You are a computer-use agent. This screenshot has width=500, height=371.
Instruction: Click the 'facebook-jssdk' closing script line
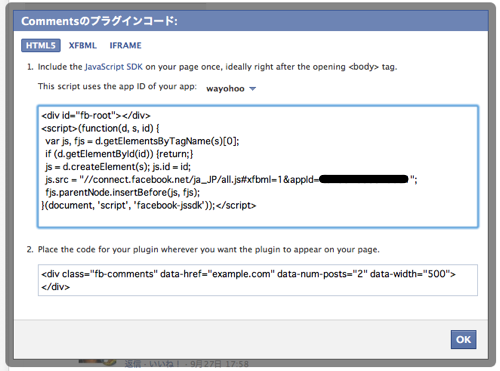pyautogui.click(x=149, y=205)
